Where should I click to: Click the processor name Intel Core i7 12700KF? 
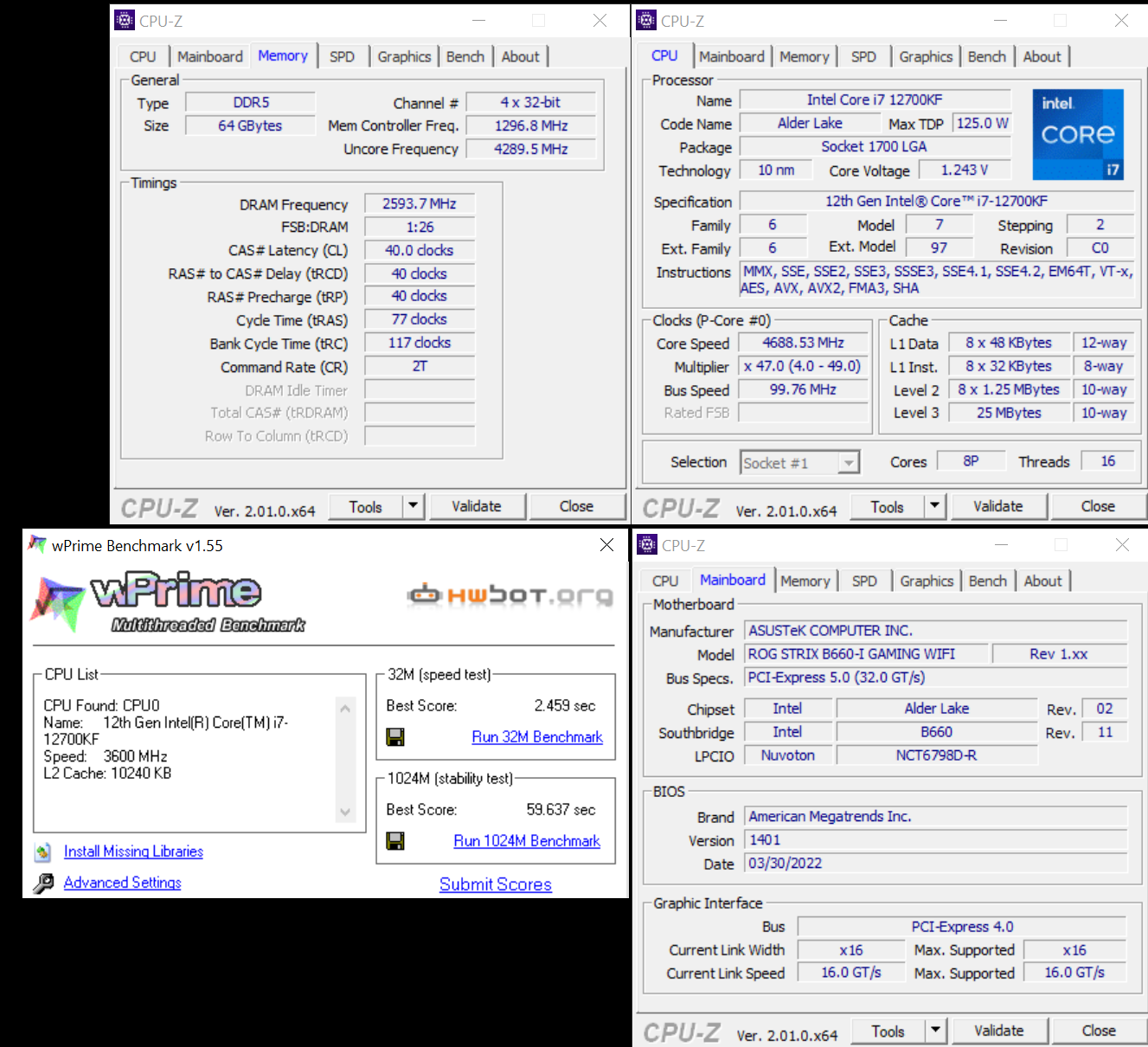tap(875, 100)
